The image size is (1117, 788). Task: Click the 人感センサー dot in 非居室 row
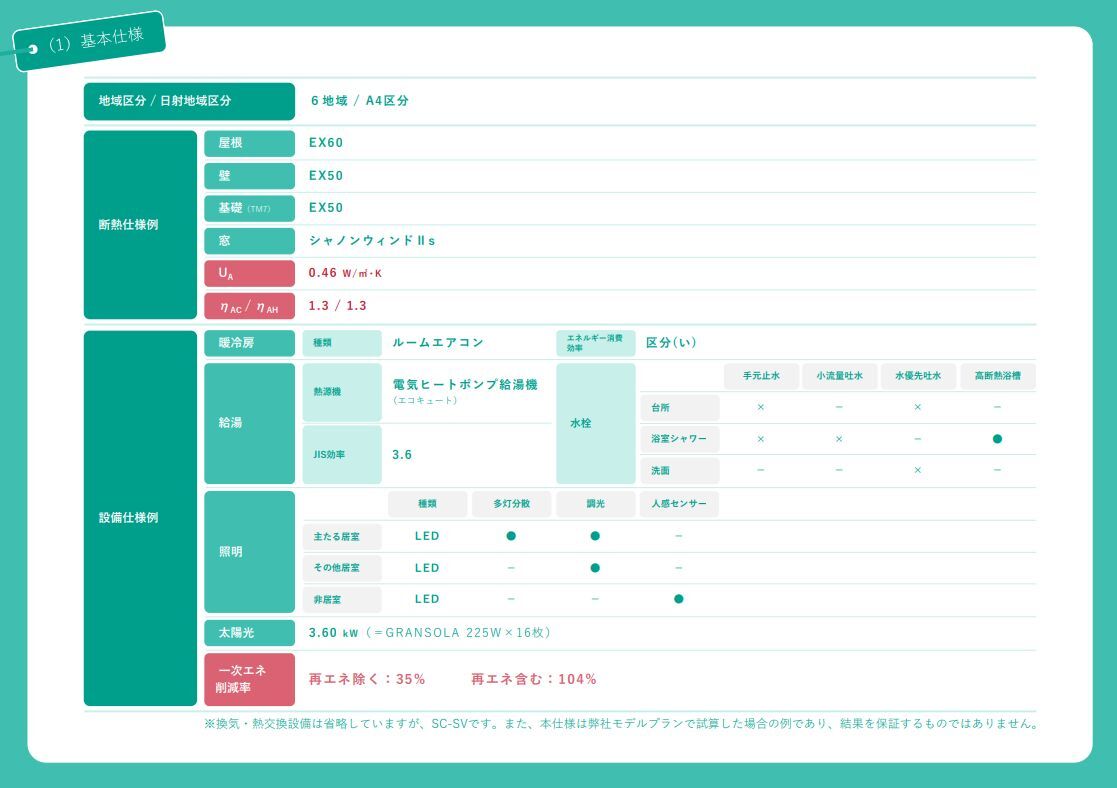point(679,599)
